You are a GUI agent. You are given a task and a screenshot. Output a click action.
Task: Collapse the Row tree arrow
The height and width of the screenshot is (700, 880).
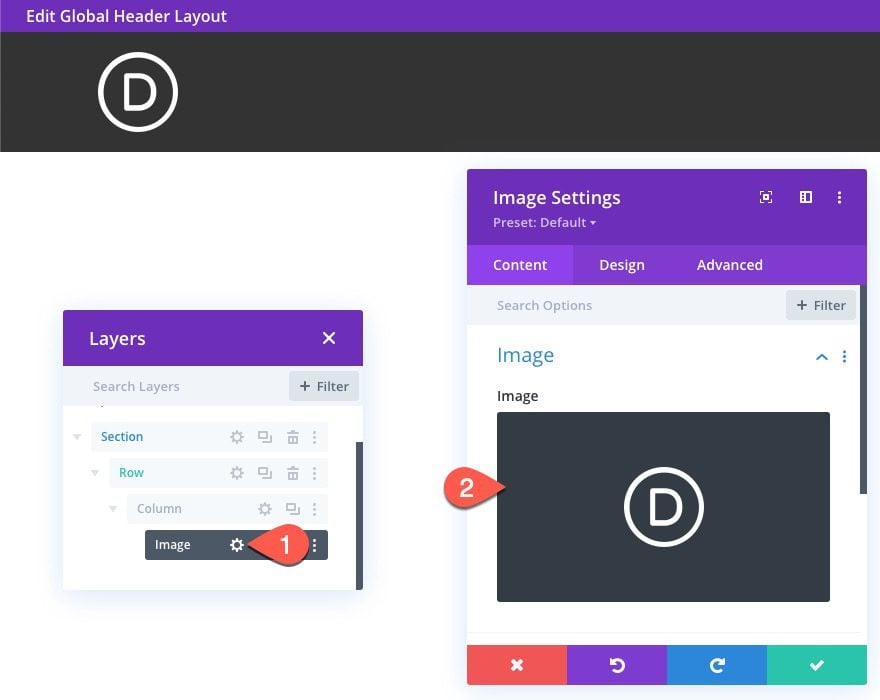coord(96,473)
